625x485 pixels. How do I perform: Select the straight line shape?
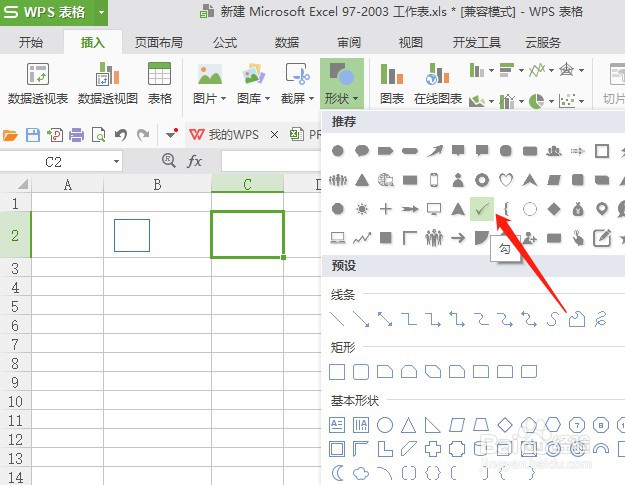(337, 319)
